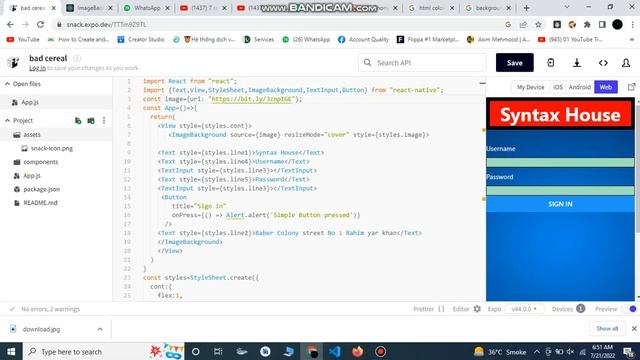Switch to iOS preview tab

pos(558,87)
